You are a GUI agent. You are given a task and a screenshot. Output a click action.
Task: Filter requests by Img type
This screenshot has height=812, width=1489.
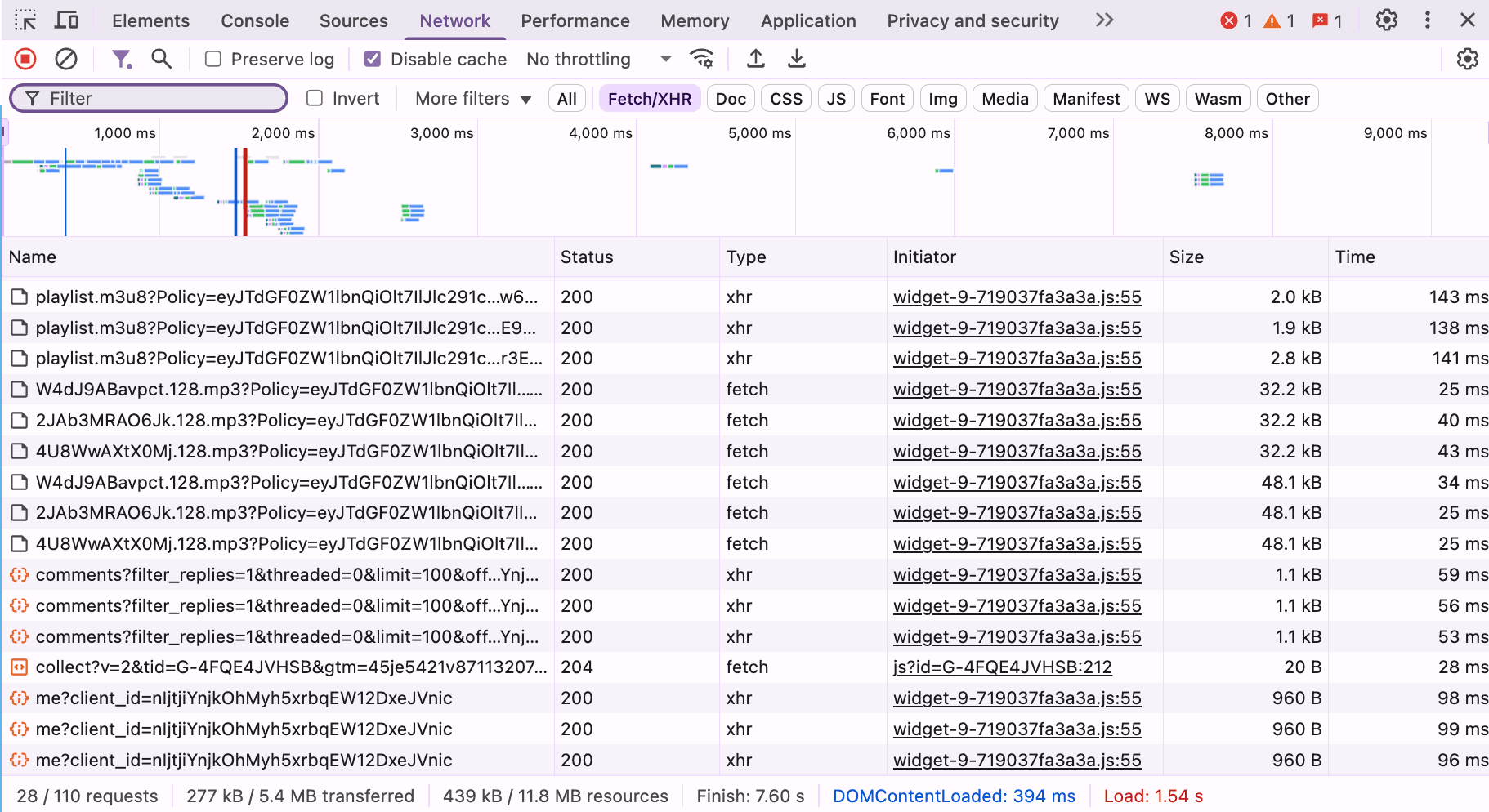pyautogui.click(x=942, y=99)
